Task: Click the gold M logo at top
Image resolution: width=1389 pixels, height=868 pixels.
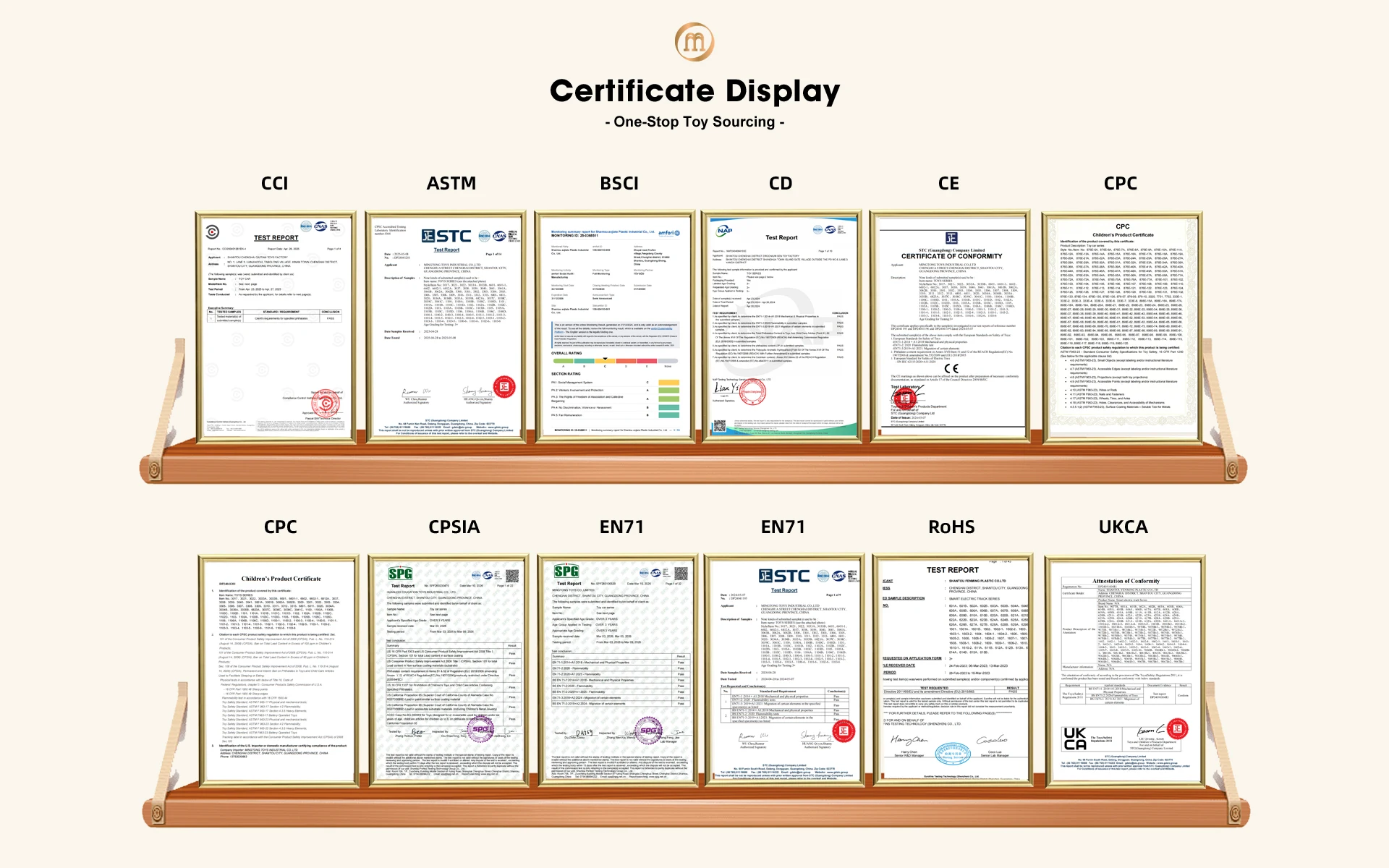Action: pos(694,41)
